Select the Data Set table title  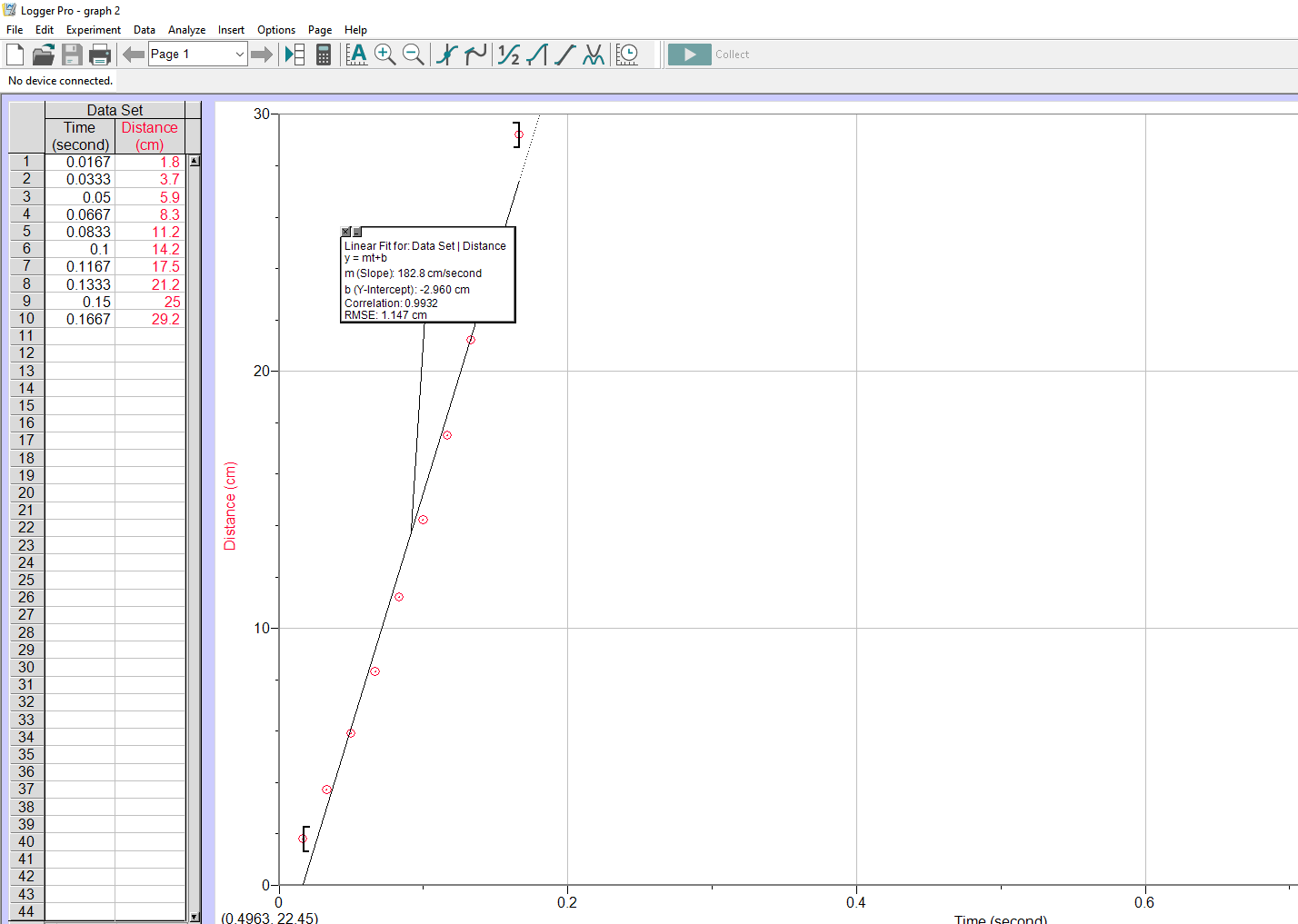coord(115,110)
